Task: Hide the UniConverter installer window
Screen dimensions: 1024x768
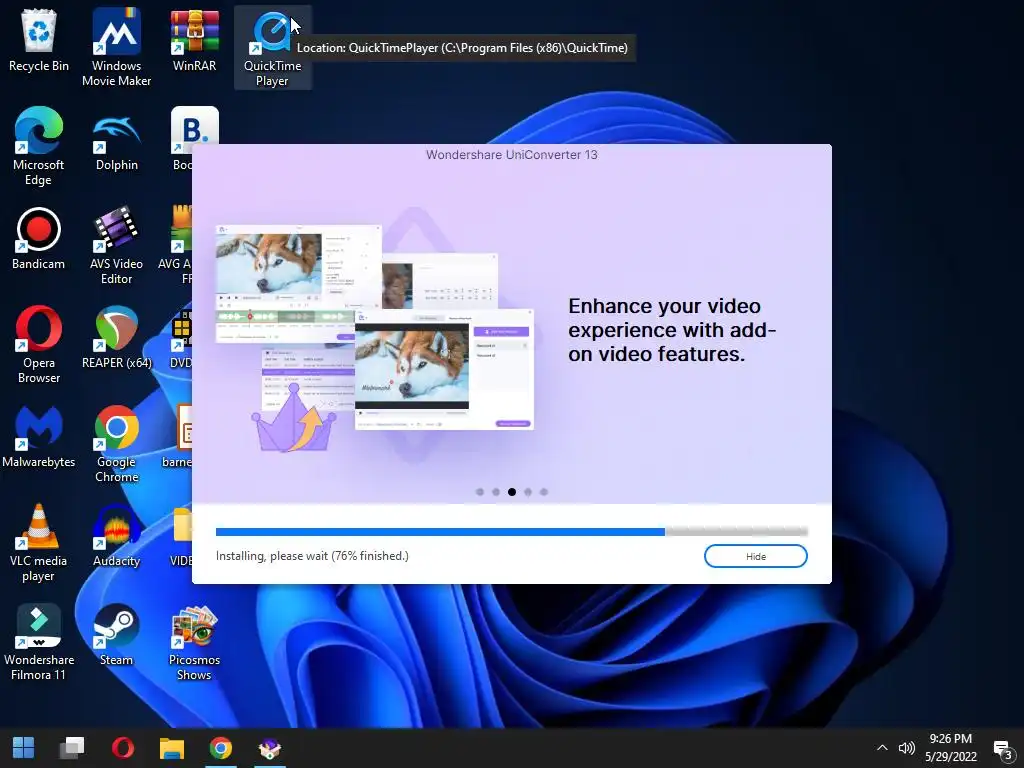Action: 756,556
